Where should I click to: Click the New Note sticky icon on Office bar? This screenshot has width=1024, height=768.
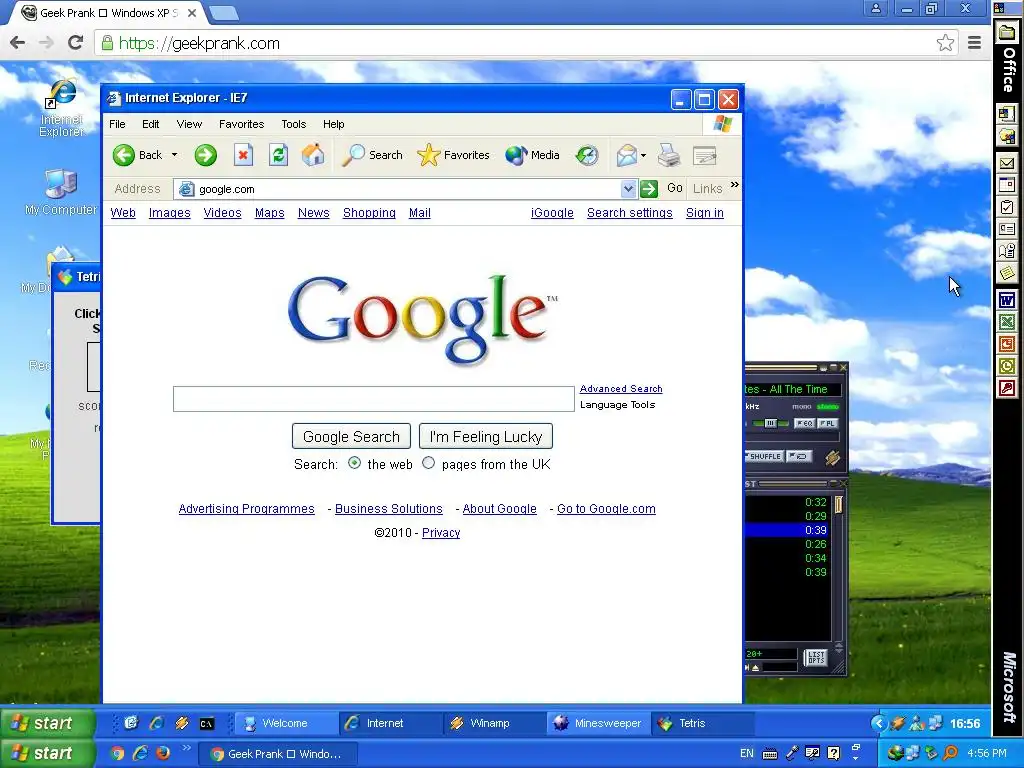pyautogui.click(x=1006, y=272)
